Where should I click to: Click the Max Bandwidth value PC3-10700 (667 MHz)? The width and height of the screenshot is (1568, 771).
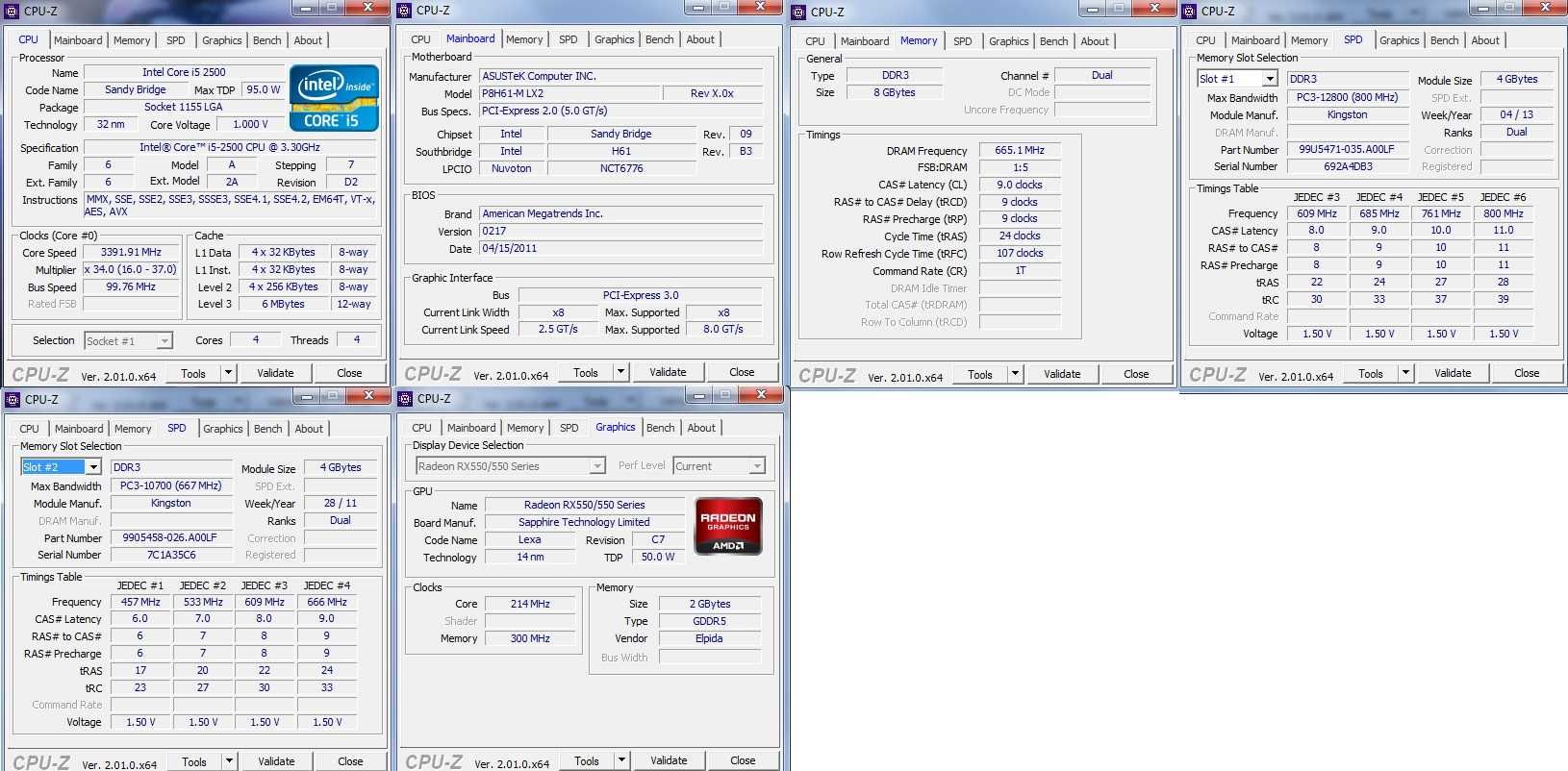pos(171,485)
